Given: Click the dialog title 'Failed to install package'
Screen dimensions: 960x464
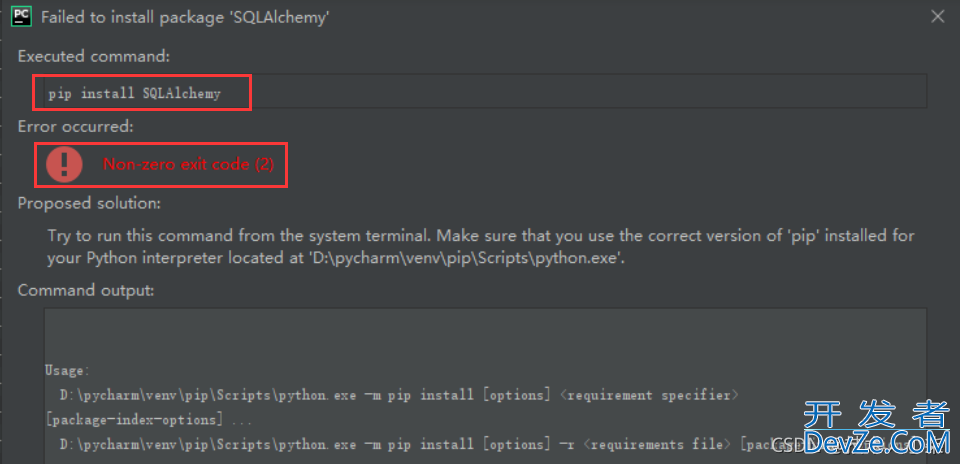Looking at the screenshot, I should coord(186,17).
